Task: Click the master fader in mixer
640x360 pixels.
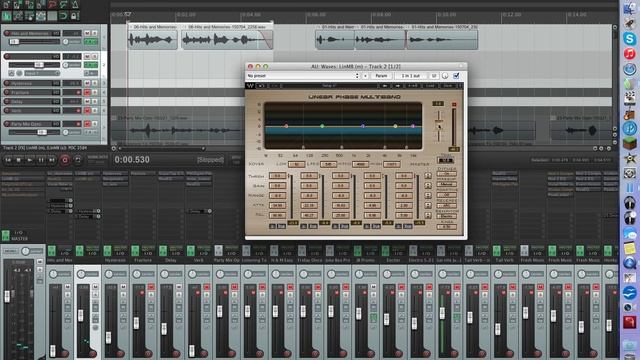Action: coord(7,296)
